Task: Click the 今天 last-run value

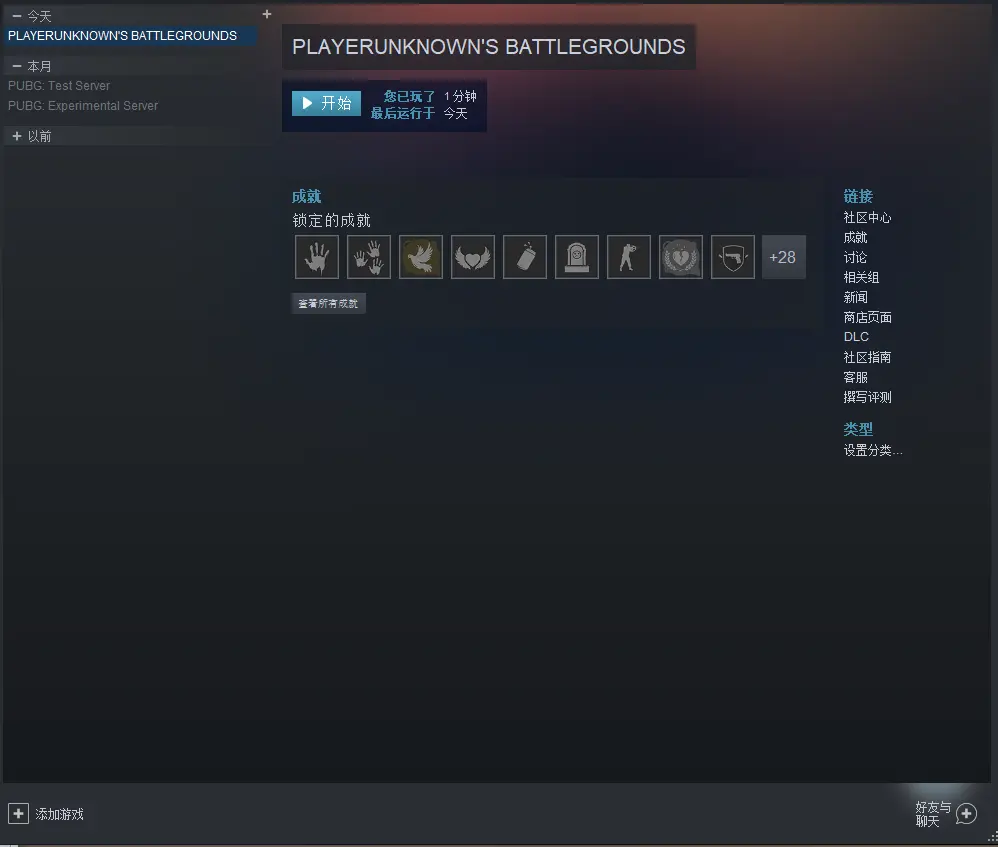Action: tap(456, 113)
